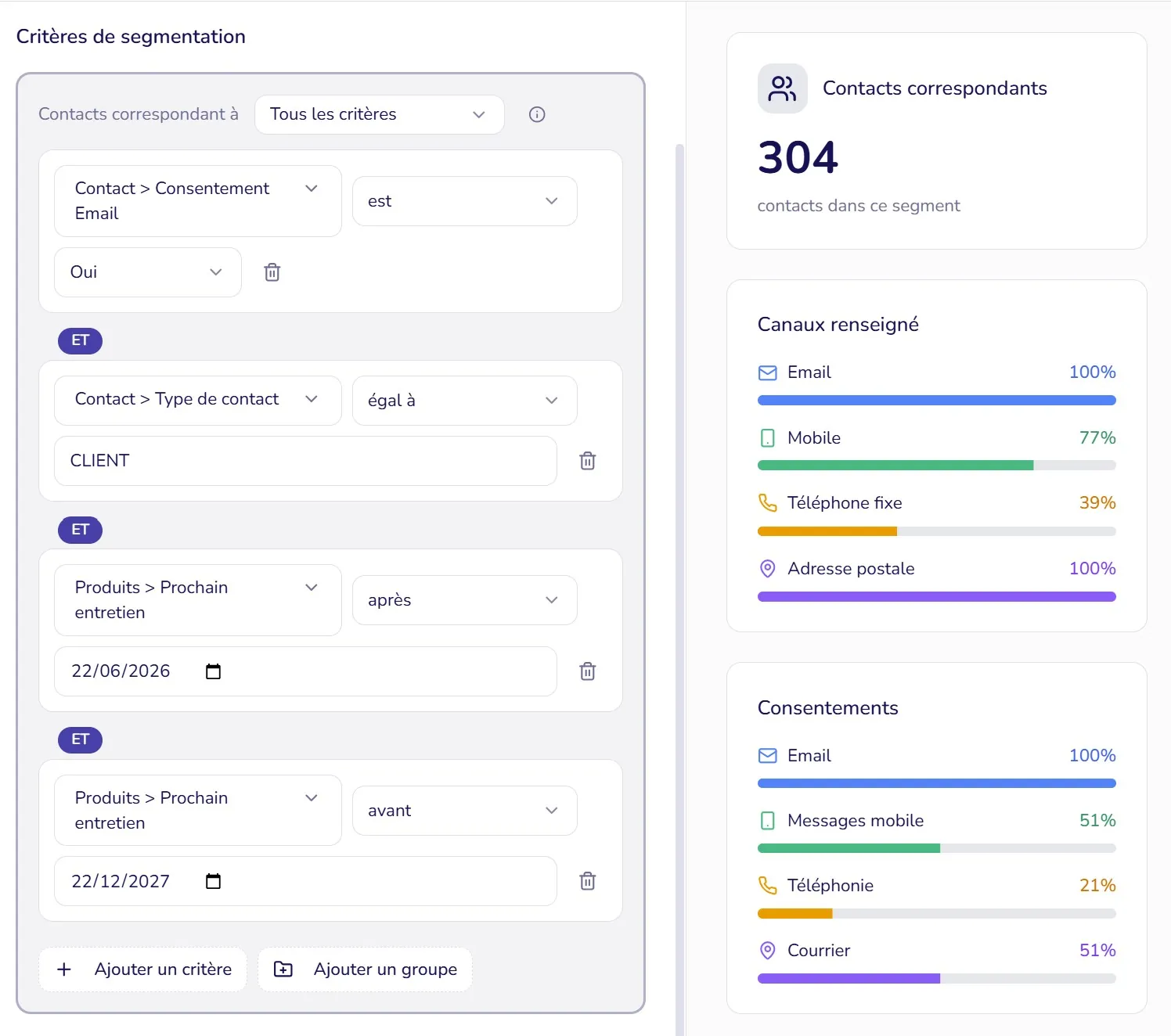Open the field dropdown beside 'après'

[198, 600]
